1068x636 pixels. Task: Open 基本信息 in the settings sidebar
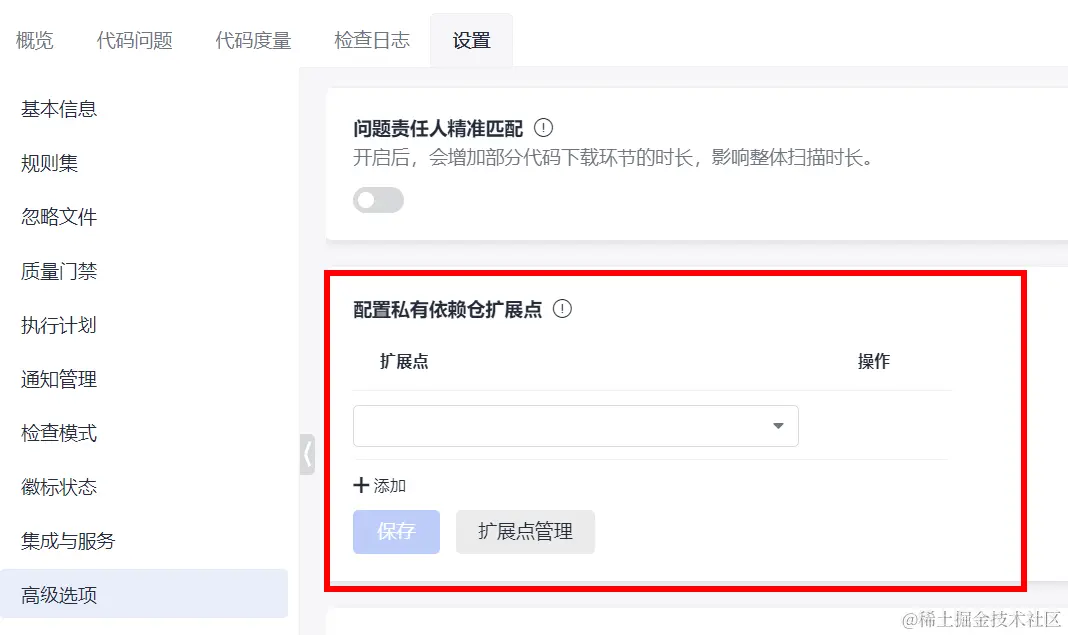59,109
